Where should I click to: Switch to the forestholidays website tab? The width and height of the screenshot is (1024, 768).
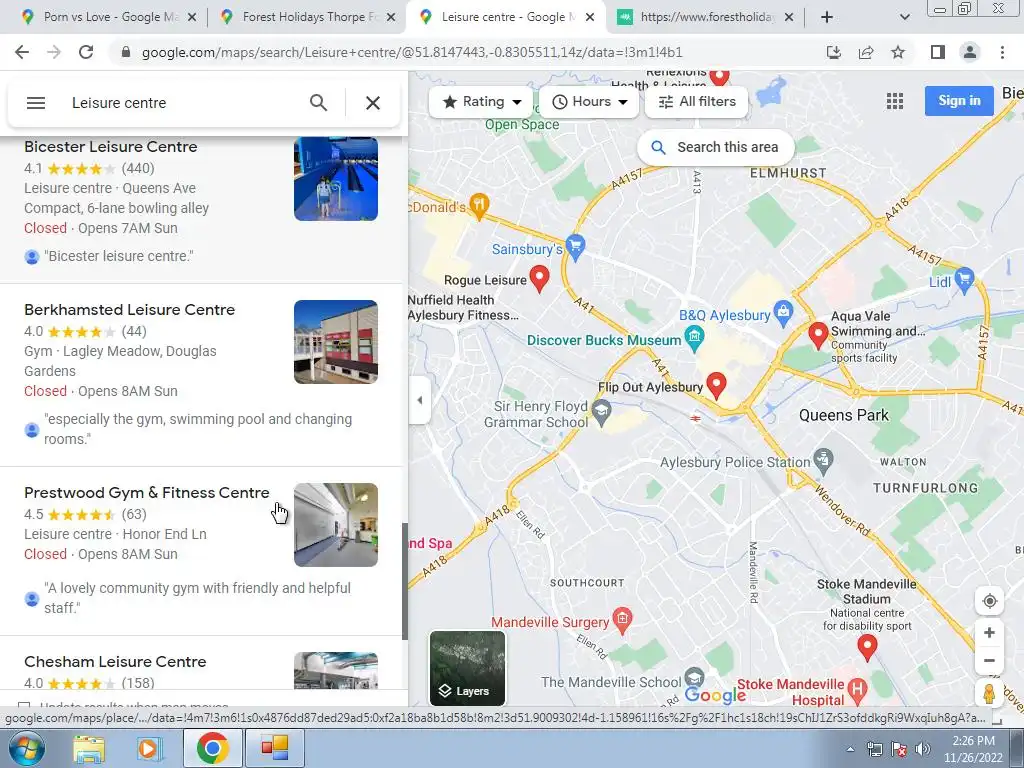(x=705, y=17)
